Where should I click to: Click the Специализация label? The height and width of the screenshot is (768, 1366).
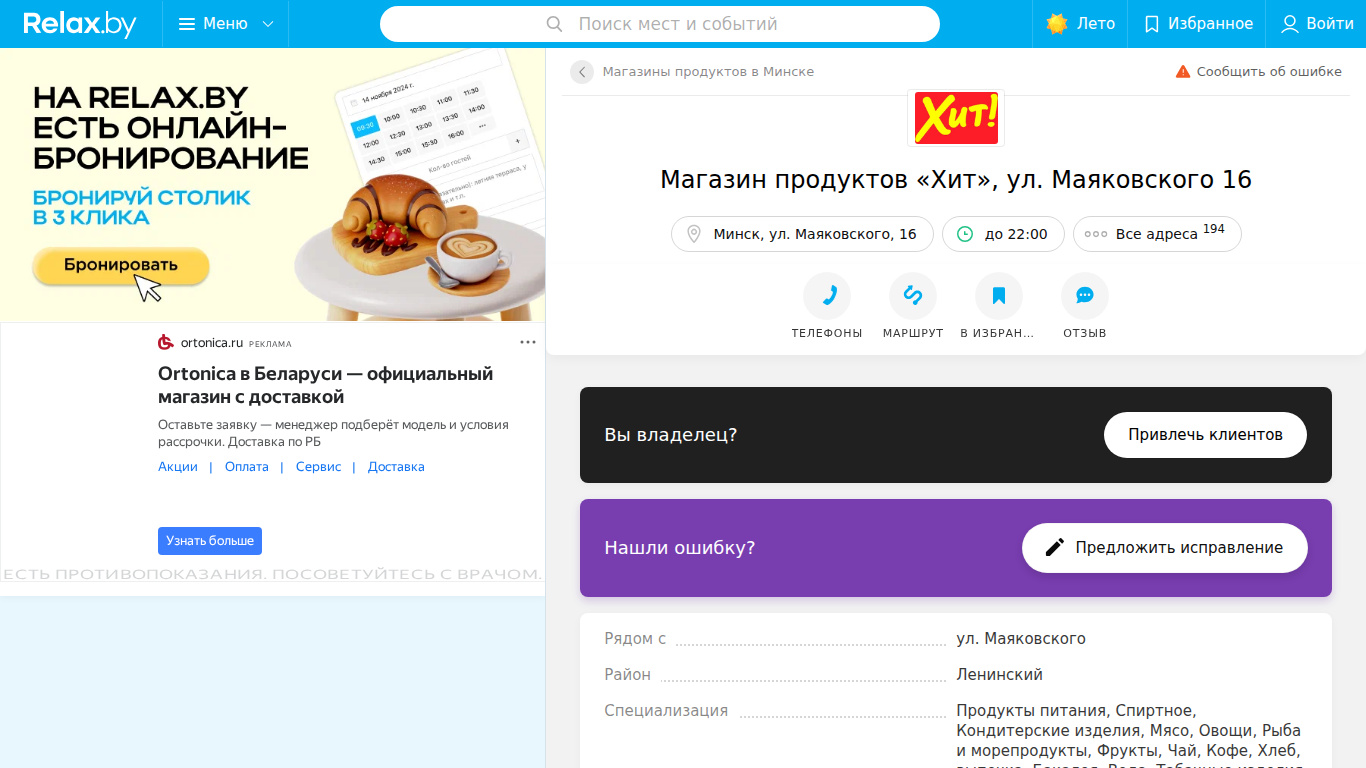pyautogui.click(x=666, y=711)
